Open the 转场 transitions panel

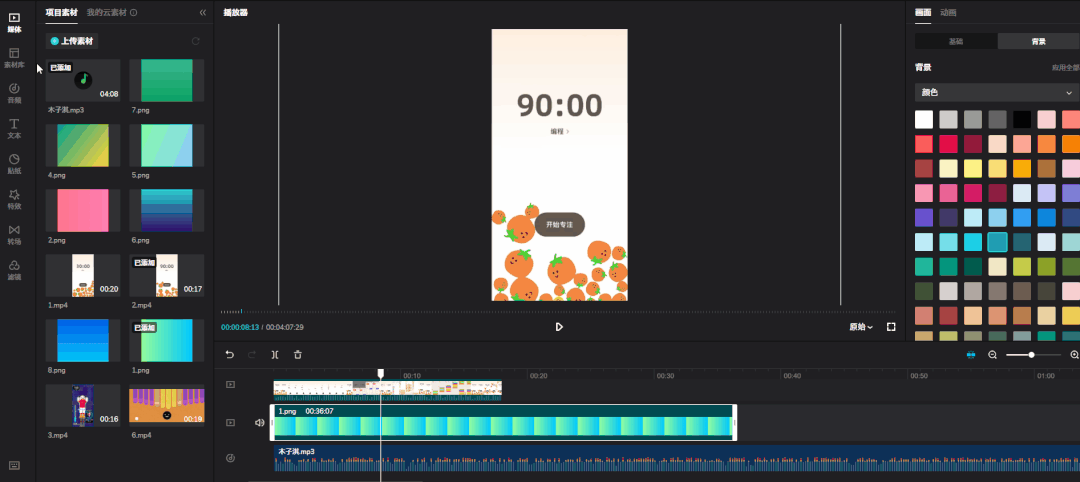pyautogui.click(x=14, y=233)
